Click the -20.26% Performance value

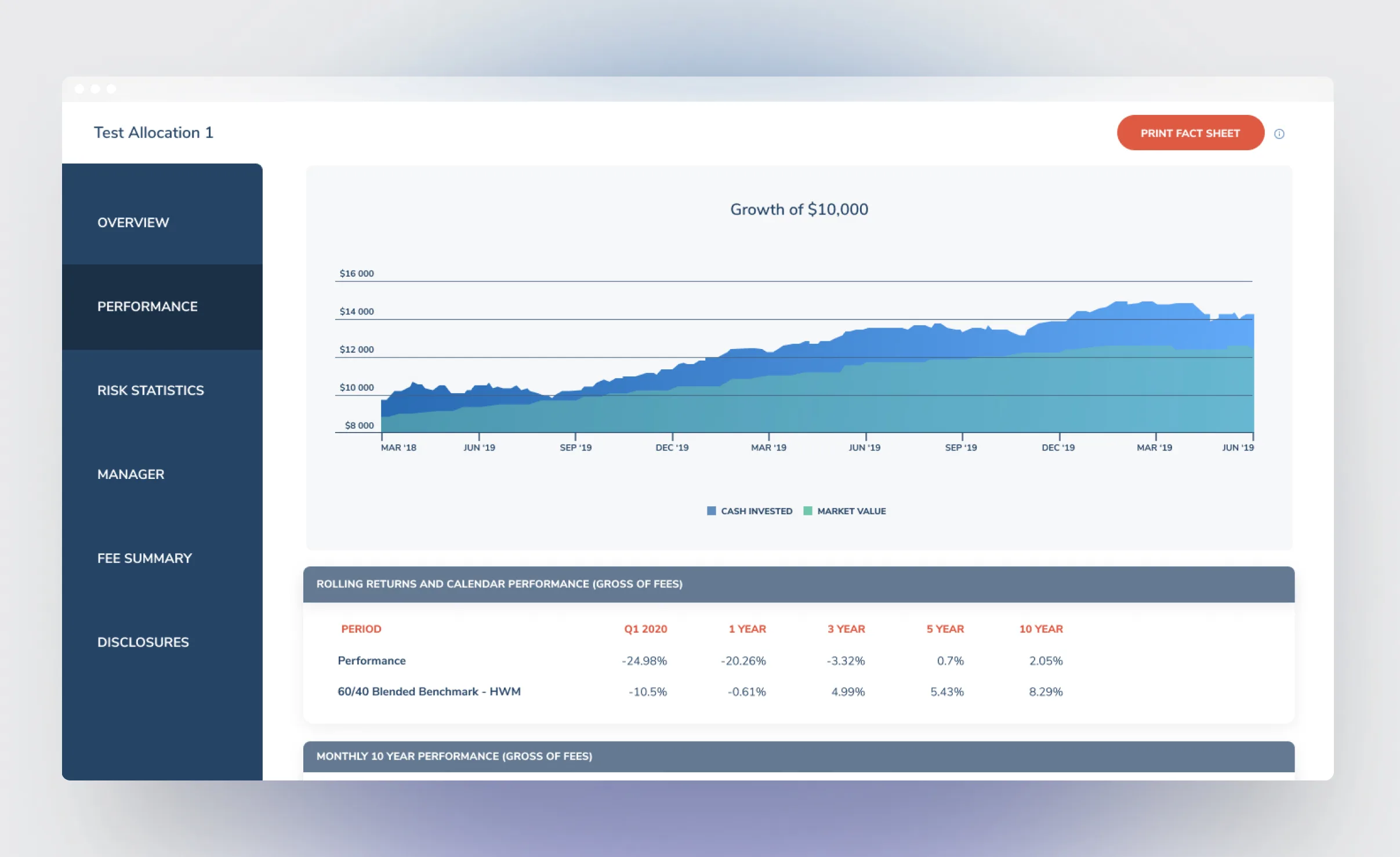click(743, 660)
